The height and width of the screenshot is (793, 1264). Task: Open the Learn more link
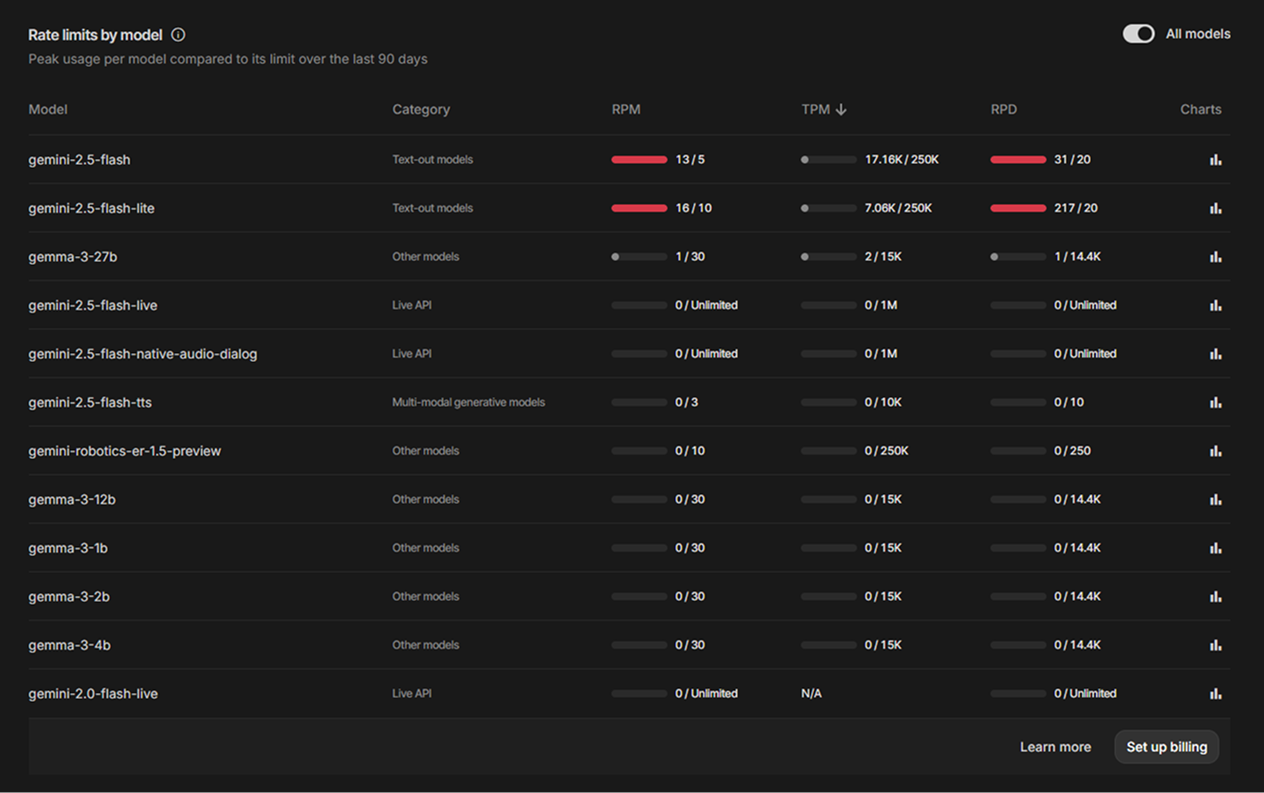(1055, 747)
